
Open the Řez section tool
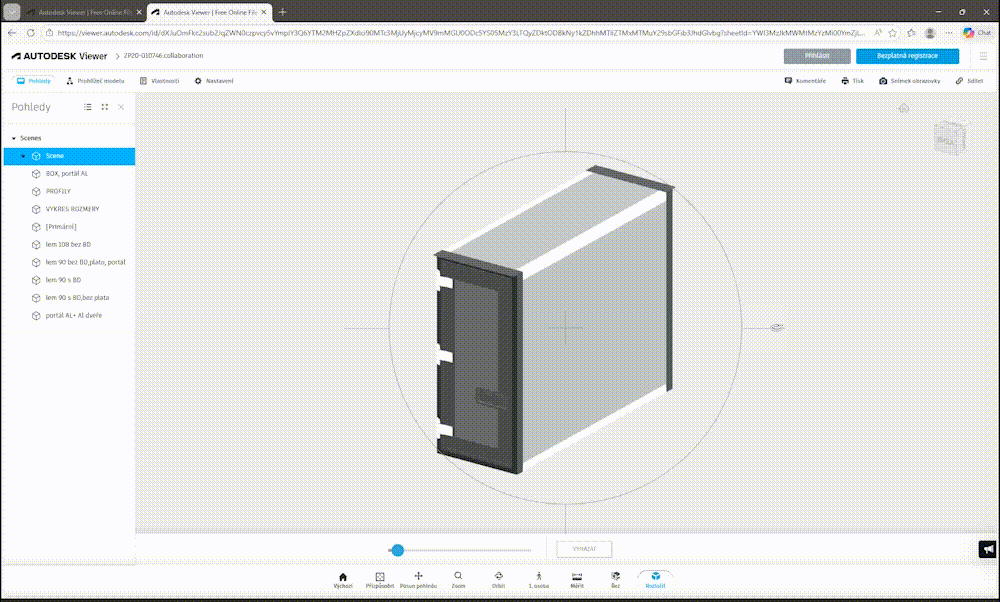coord(615,579)
